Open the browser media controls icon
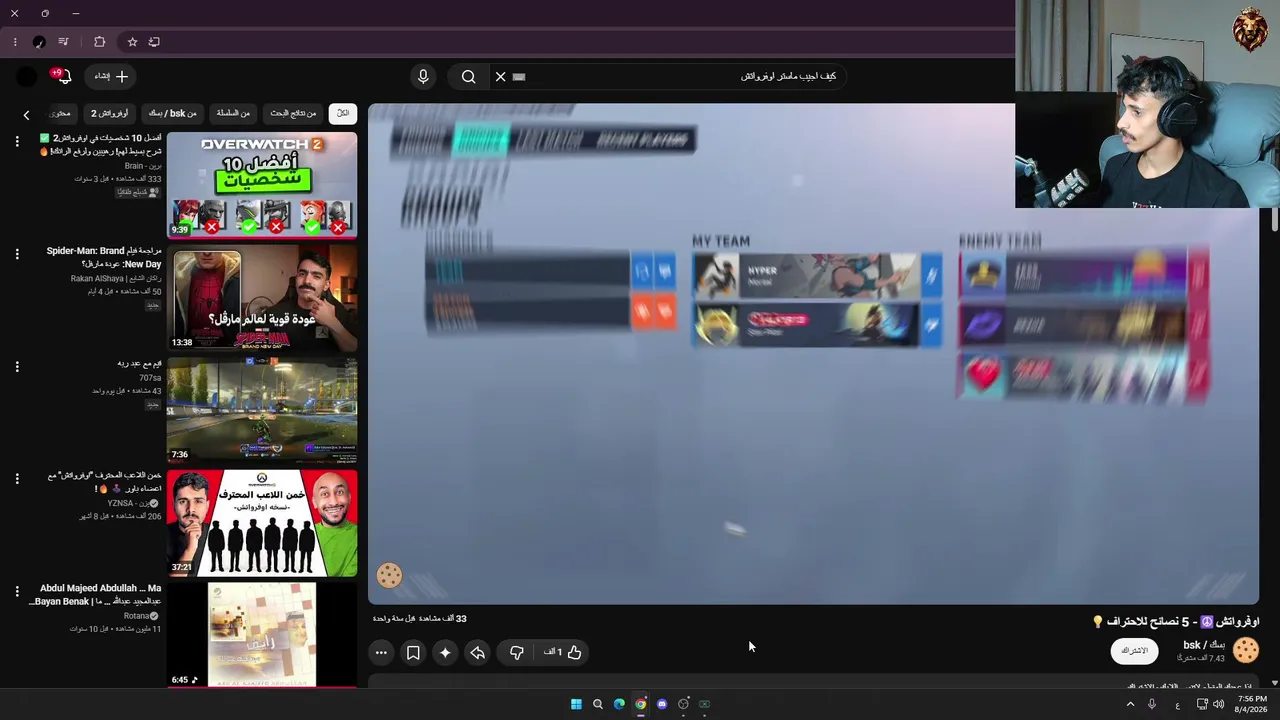 tap(63, 42)
